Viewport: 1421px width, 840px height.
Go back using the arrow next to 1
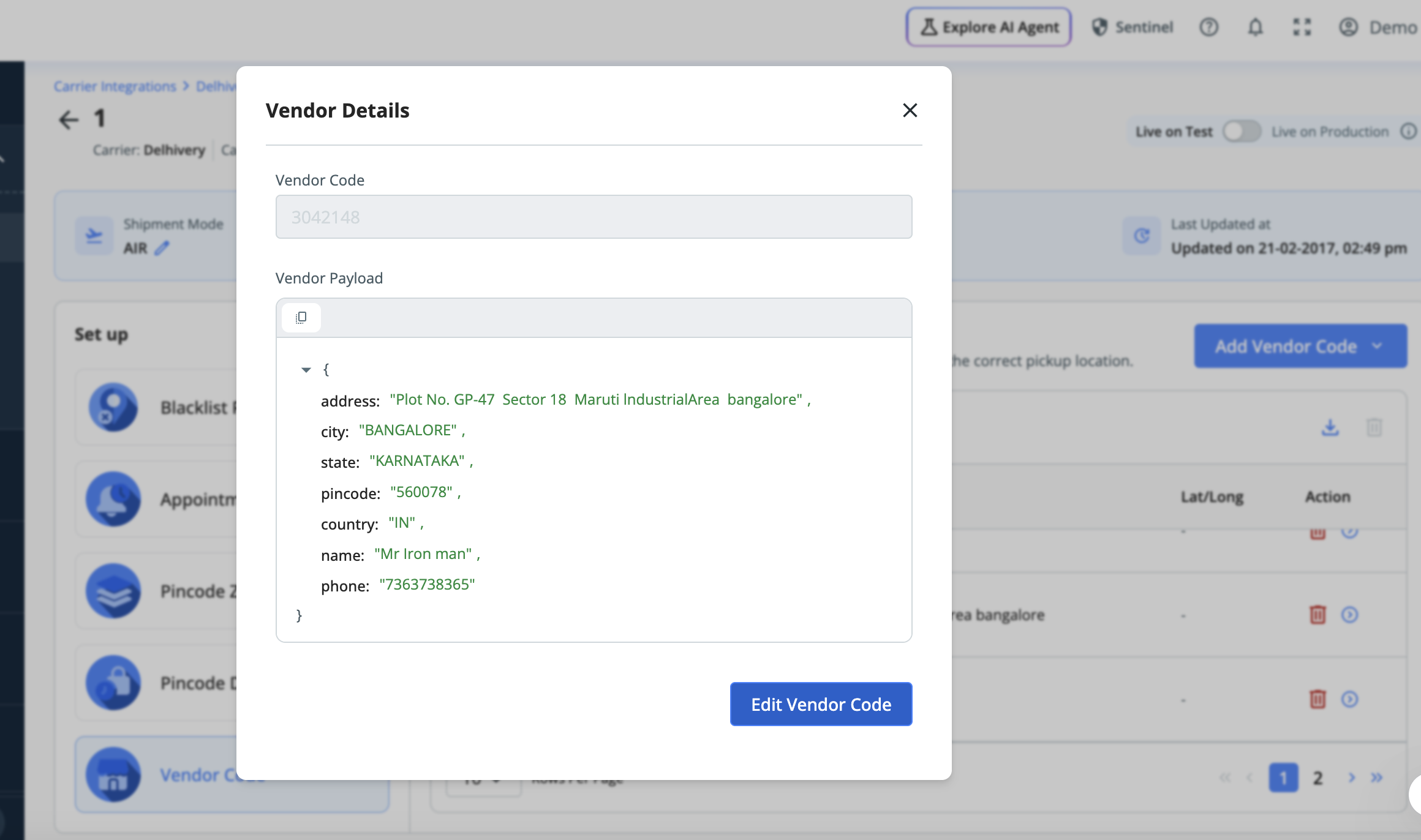coord(69,119)
